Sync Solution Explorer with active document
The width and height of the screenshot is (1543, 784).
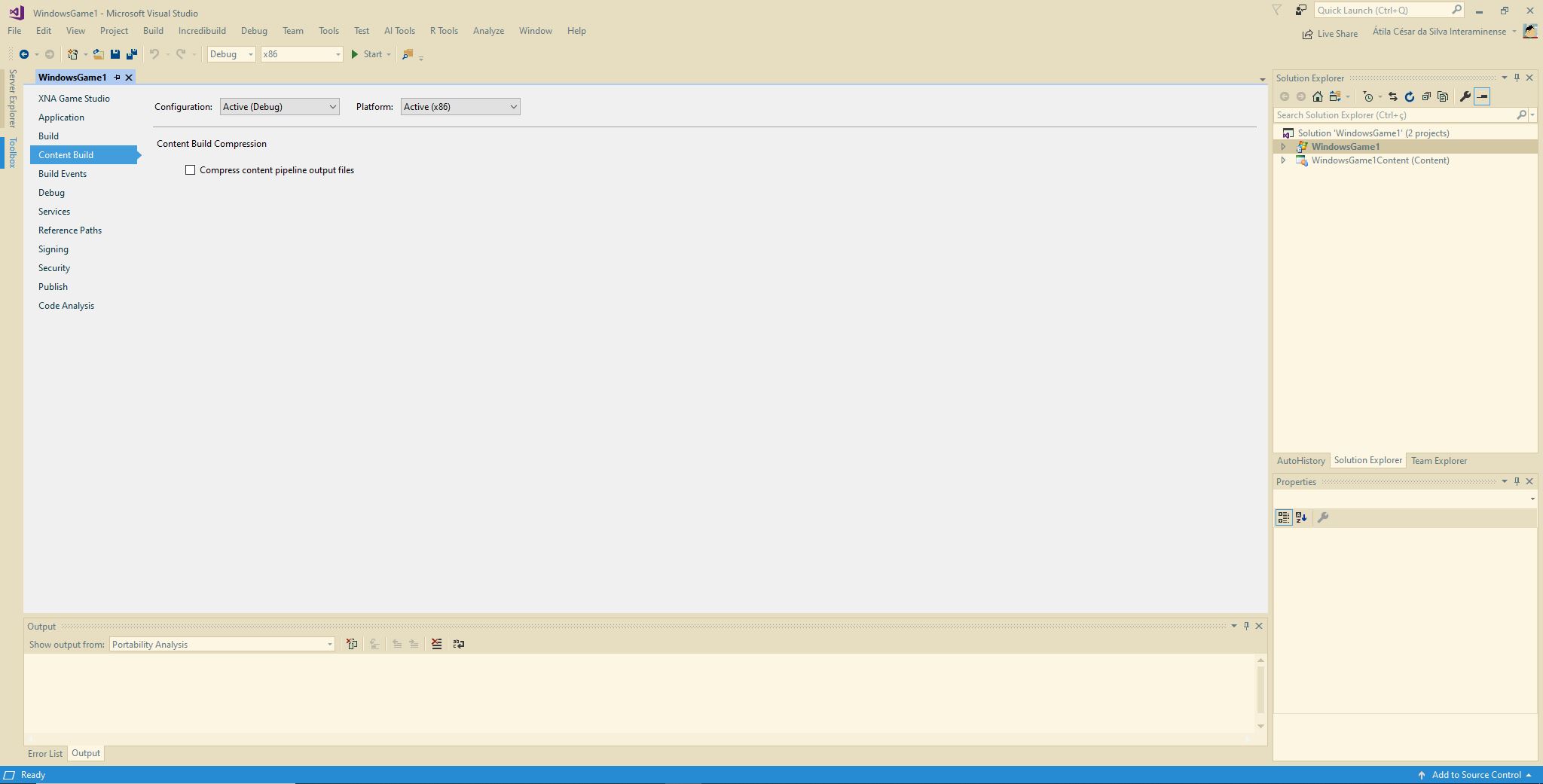click(1392, 96)
